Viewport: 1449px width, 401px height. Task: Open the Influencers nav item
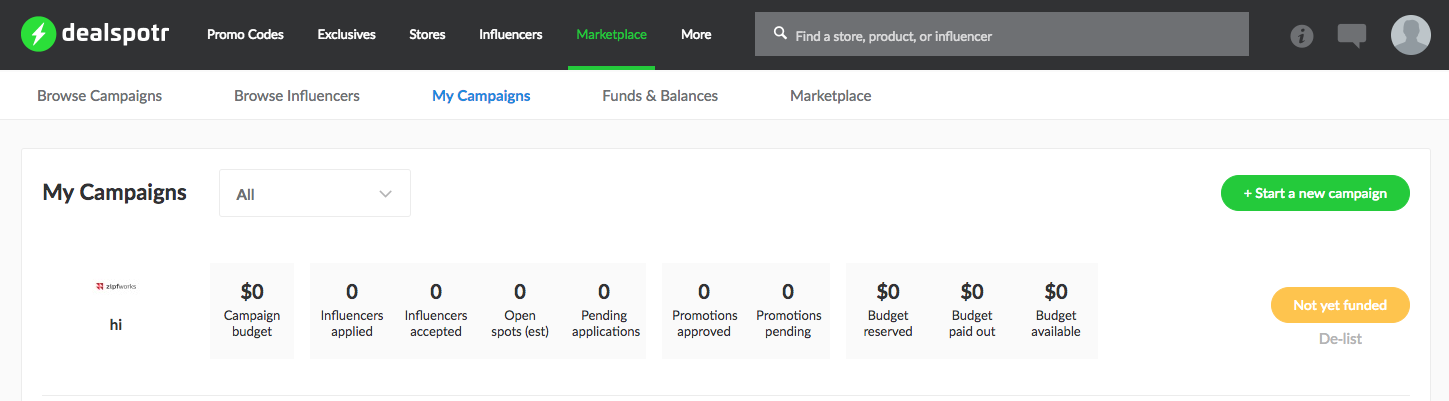click(510, 34)
